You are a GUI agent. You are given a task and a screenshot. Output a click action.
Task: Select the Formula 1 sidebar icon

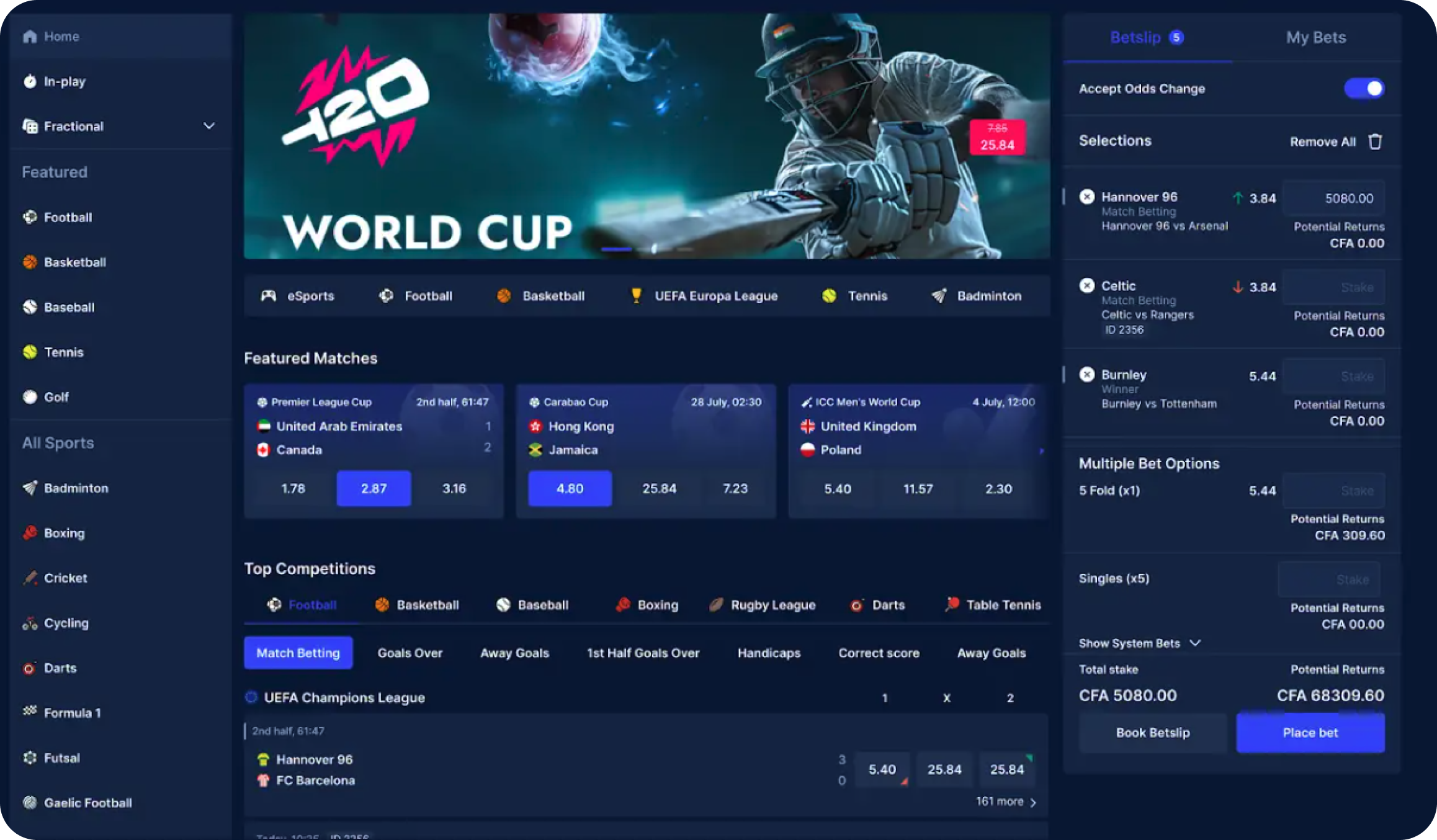pyautogui.click(x=30, y=712)
